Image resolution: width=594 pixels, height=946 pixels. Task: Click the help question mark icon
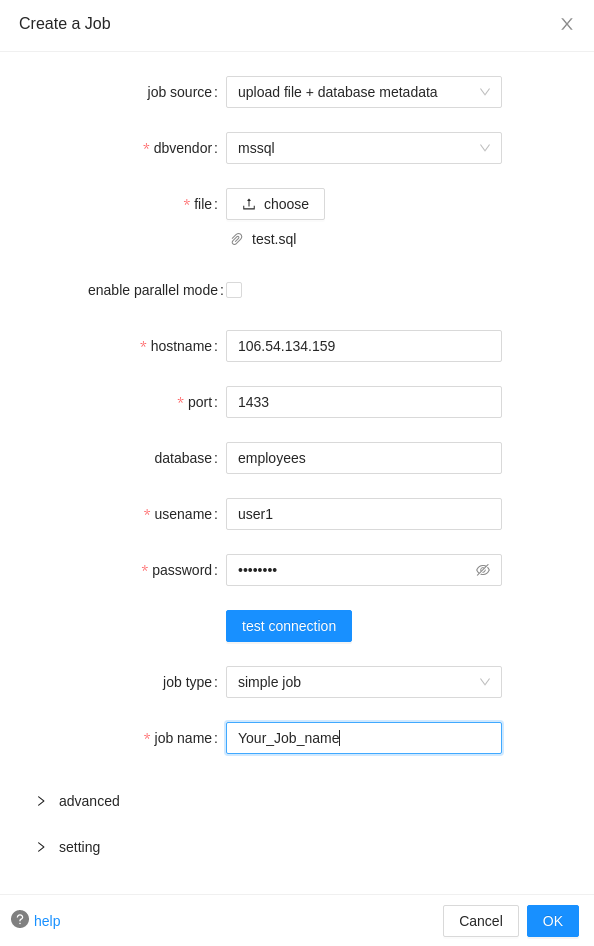(20, 919)
